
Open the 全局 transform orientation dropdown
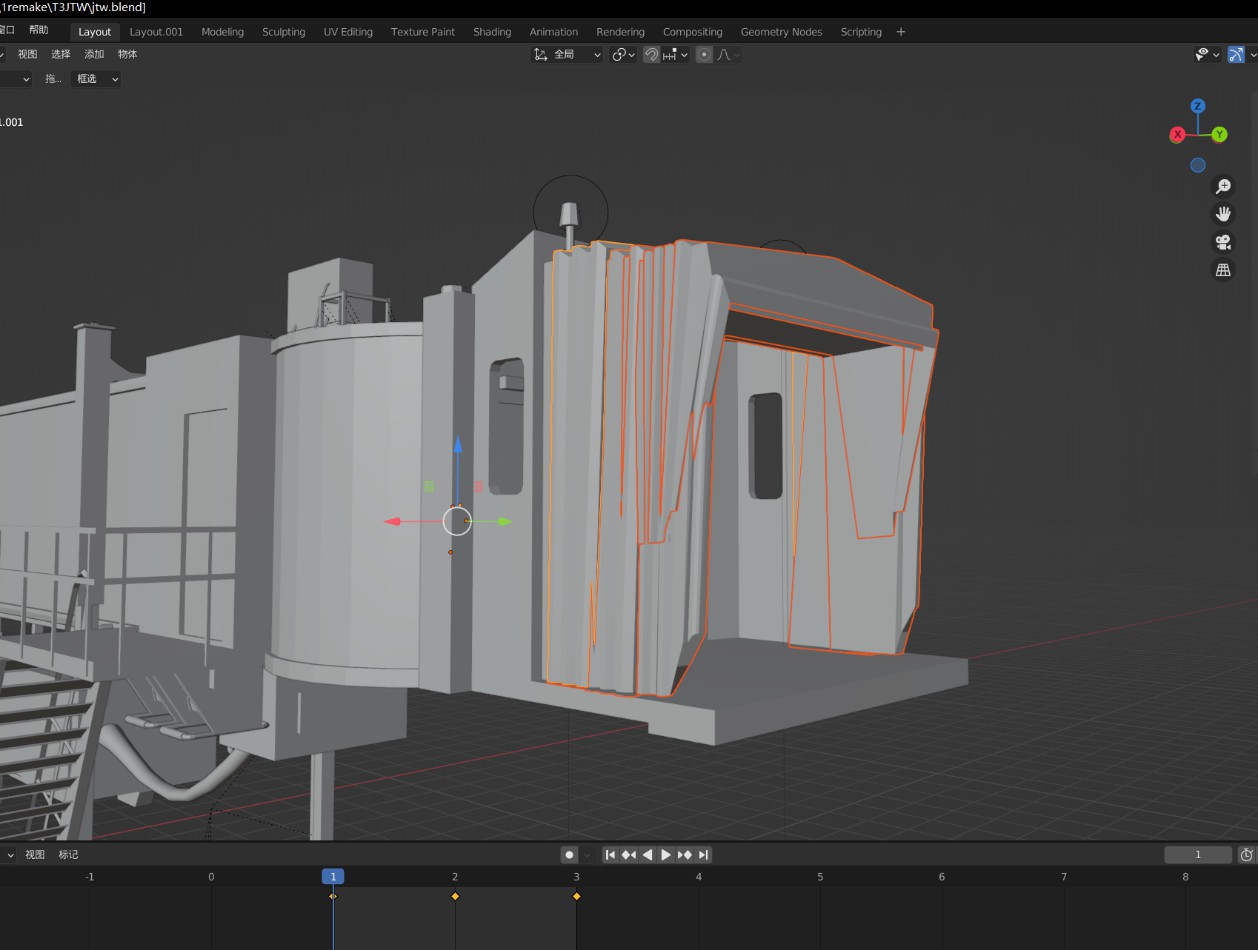(x=567, y=55)
